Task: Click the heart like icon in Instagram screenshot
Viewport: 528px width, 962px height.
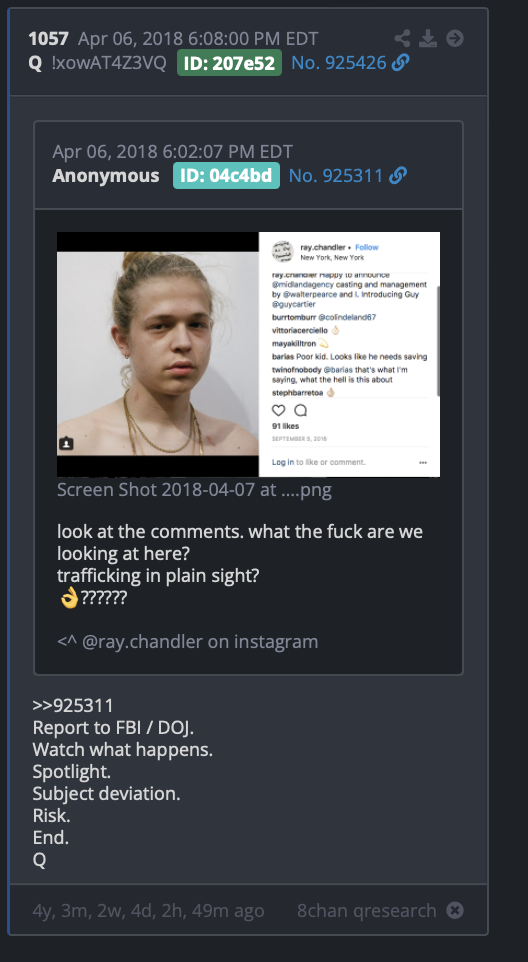Action: coord(278,410)
